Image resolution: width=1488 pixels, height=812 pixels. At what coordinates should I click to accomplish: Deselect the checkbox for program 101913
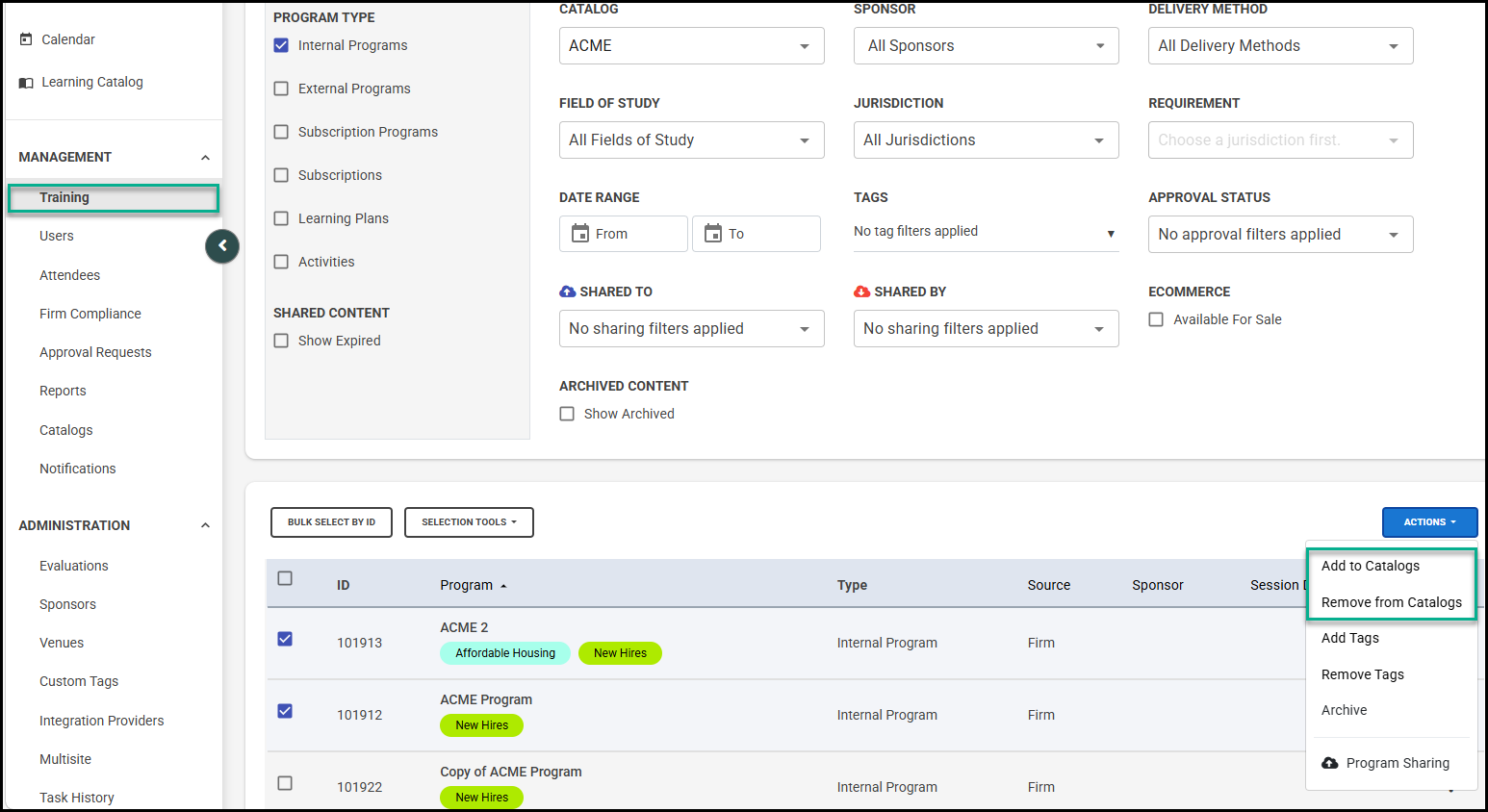tap(285, 639)
